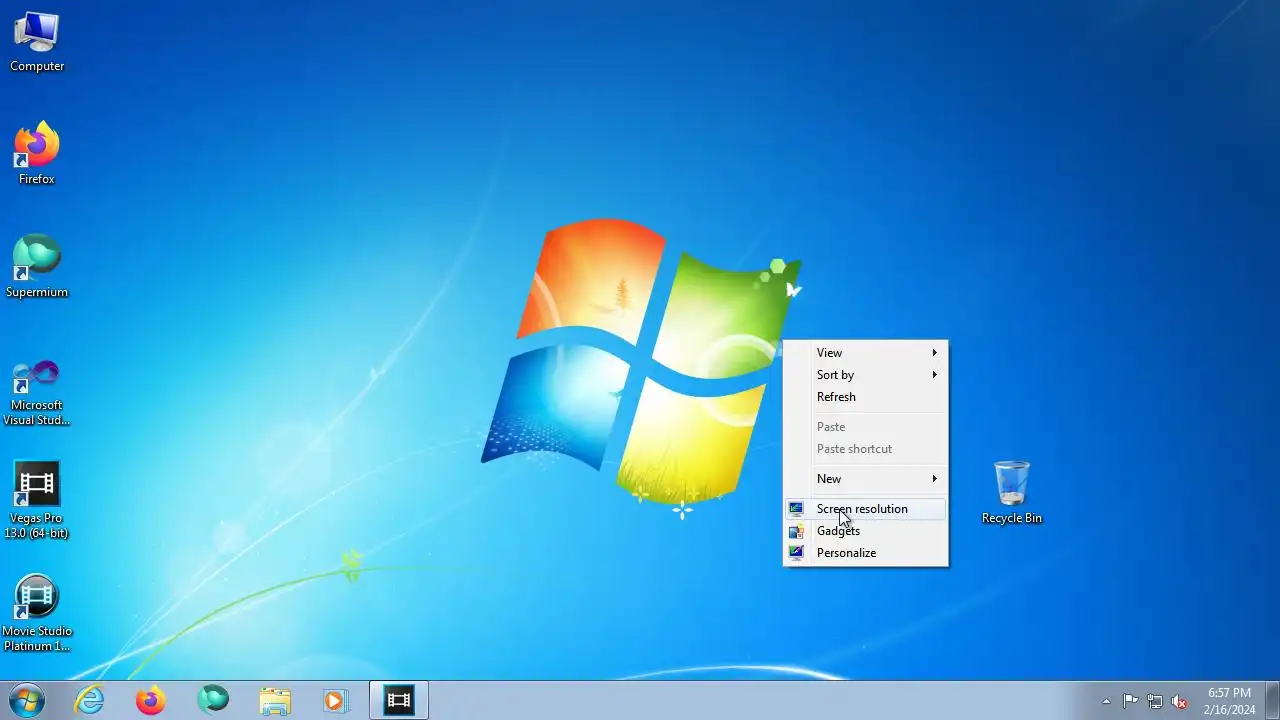Launch Supermium from the taskbar

point(213,700)
